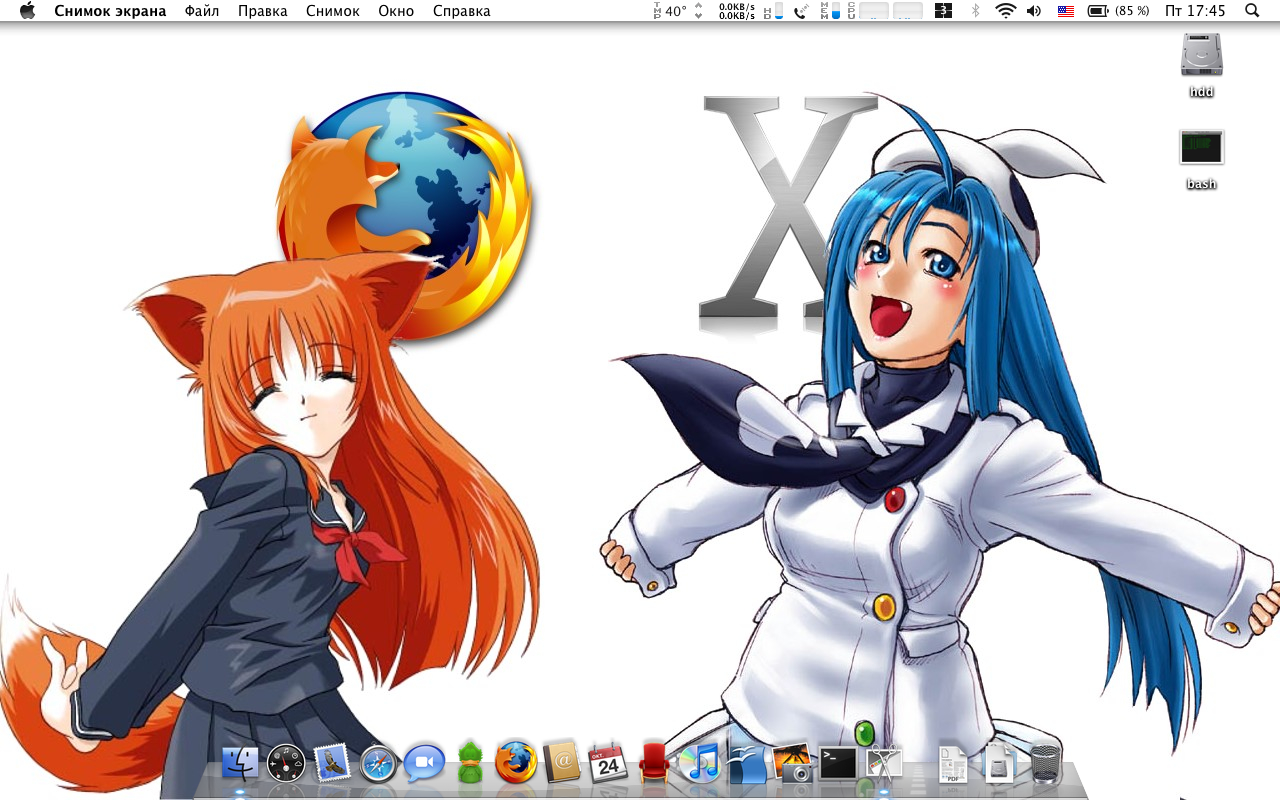Image resolution: width=1280 pixels, height=800 pixels.
Task: Open the Правка menu
Action: tap(263, 11)
